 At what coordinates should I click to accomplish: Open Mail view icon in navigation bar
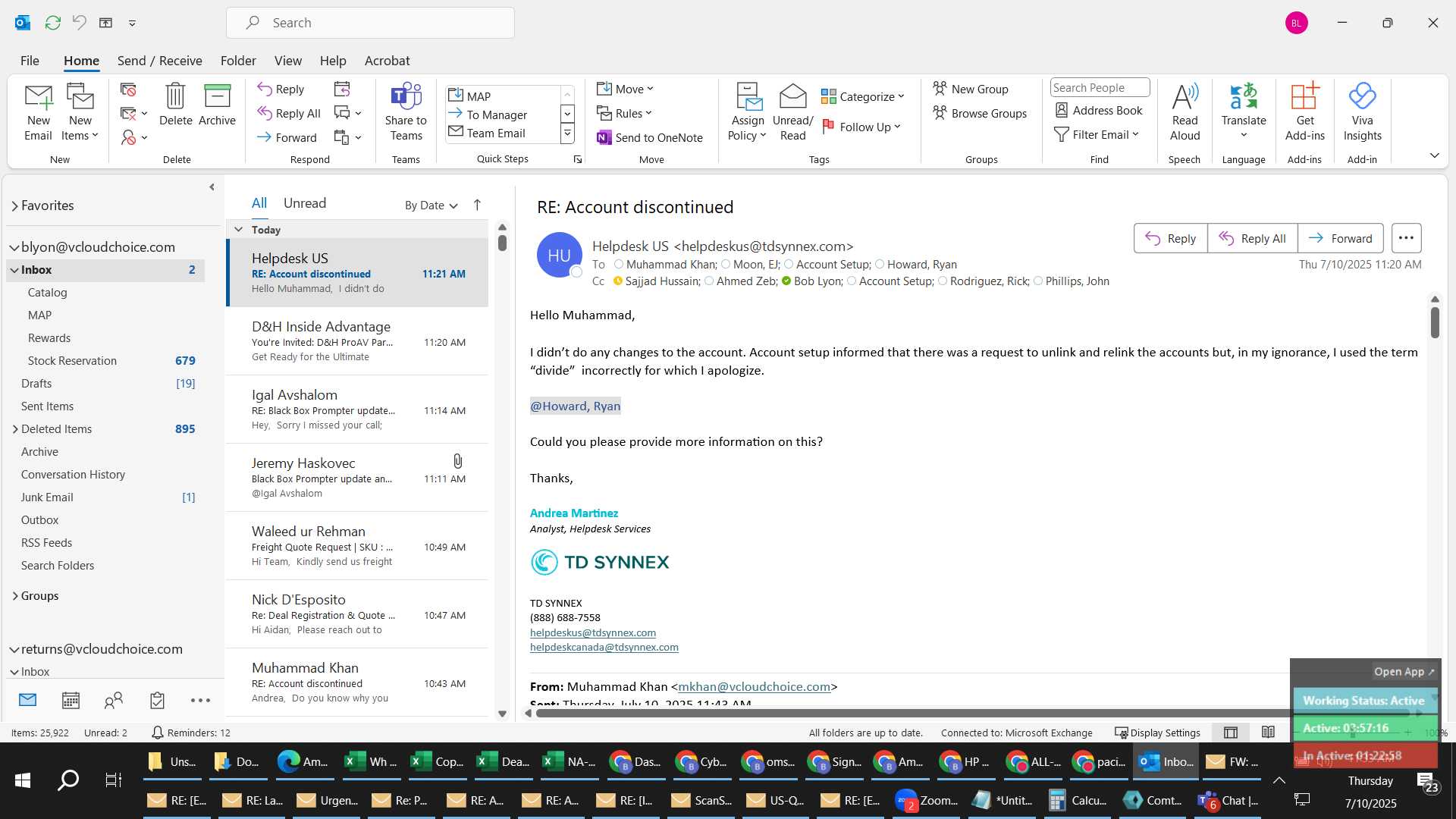(x=27, y=700)
